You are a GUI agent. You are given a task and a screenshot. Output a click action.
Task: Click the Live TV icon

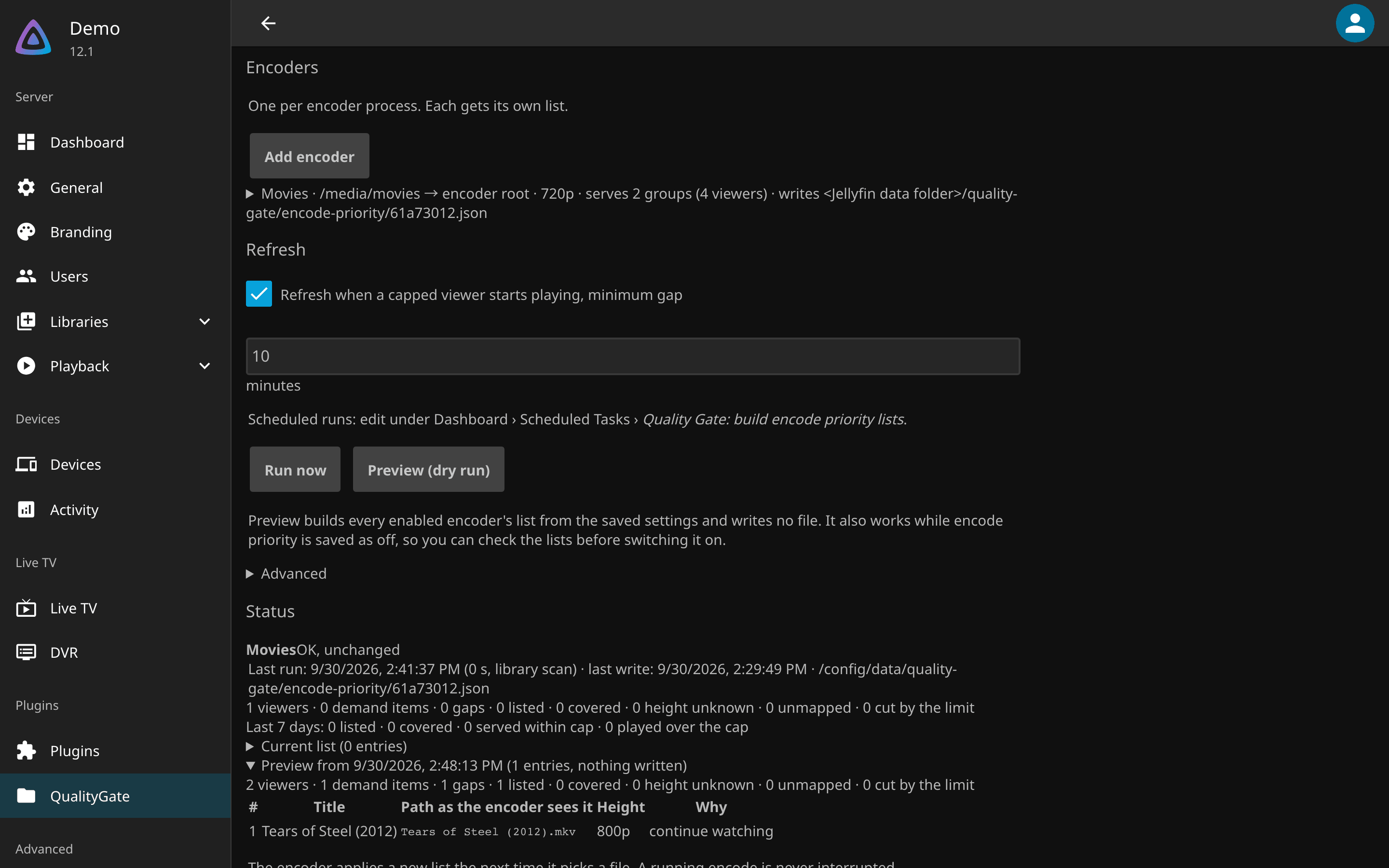point(26,608)
